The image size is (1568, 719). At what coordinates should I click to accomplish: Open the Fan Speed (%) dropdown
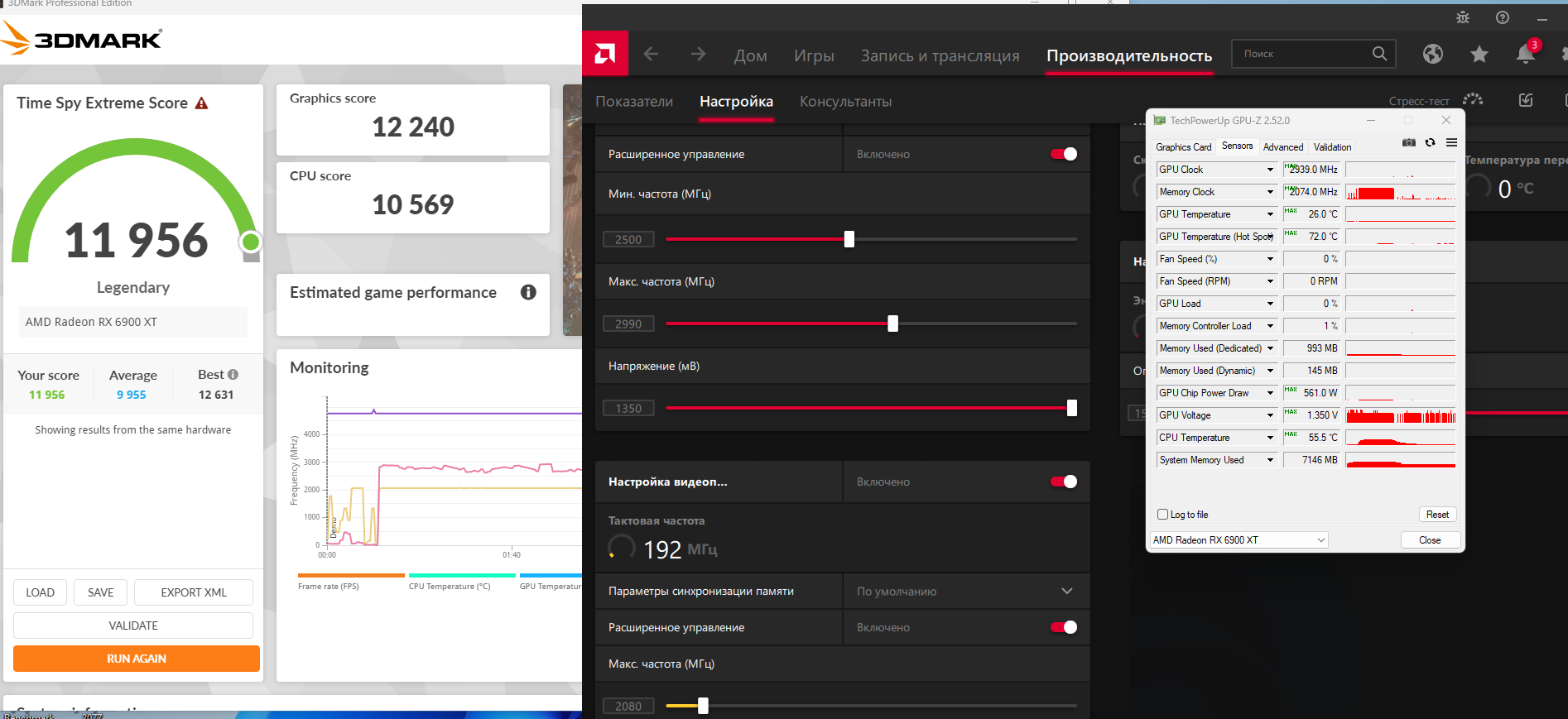coord(1270,259)
